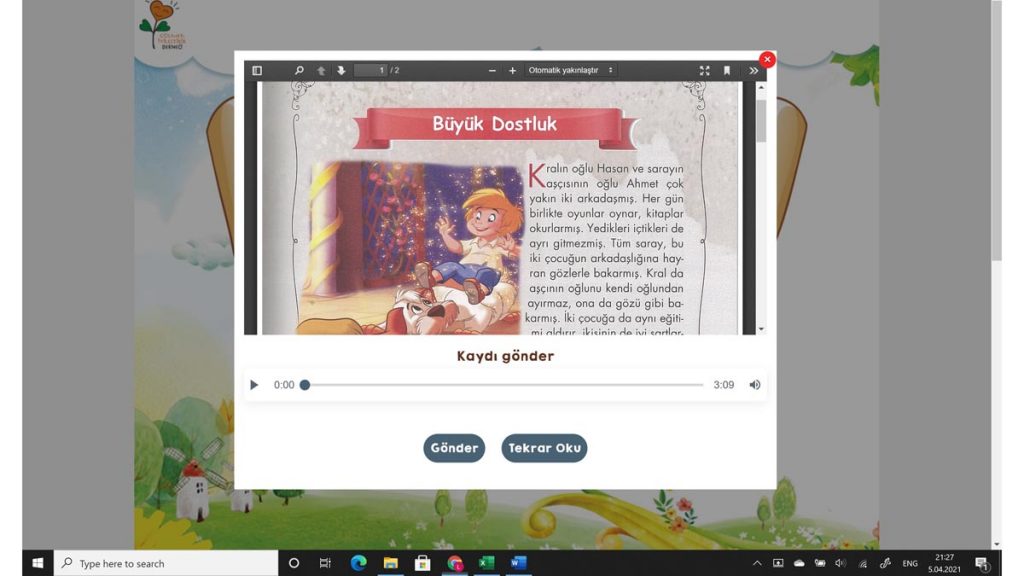Click the pen icon in the system tray
The width and height of the screenshot is (1024, 576).
[x=886, y=563]
